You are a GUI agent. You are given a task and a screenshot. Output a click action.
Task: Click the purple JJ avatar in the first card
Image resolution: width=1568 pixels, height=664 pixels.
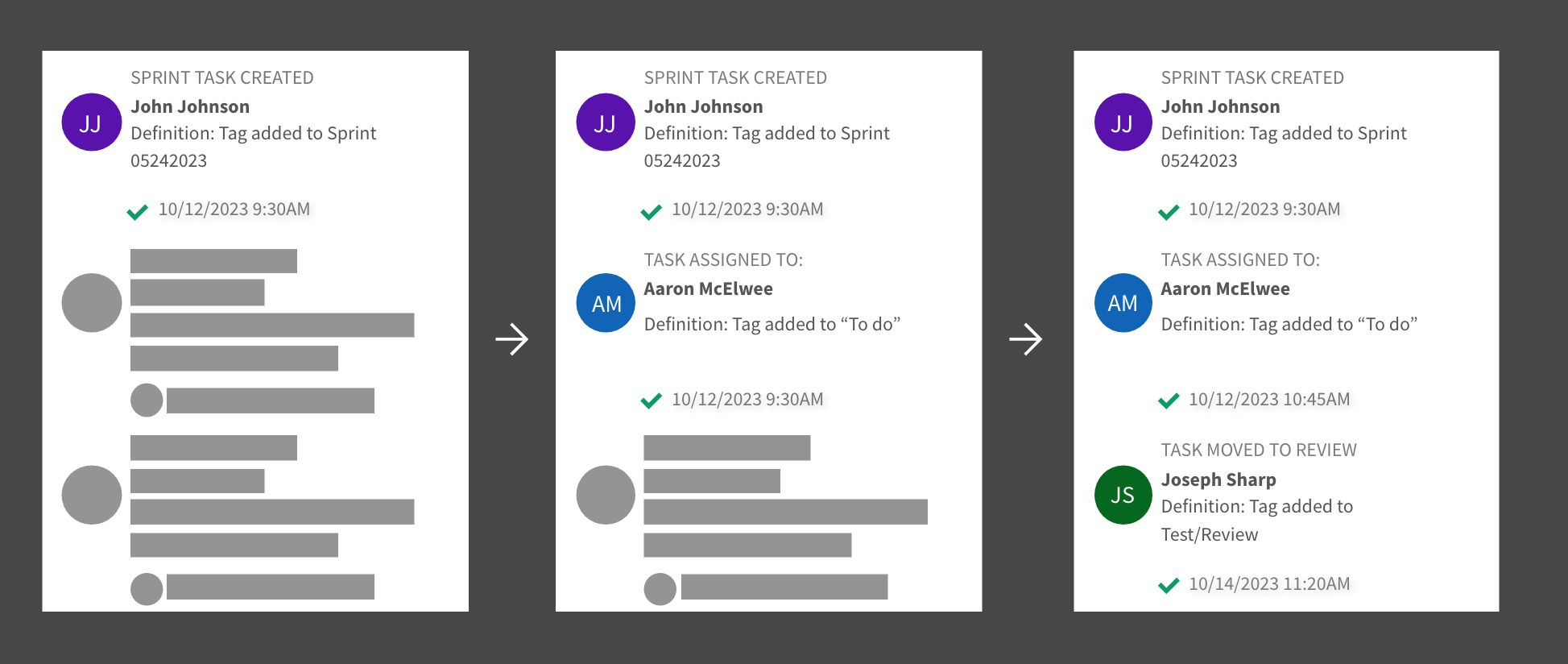click(x=91, y=122)
